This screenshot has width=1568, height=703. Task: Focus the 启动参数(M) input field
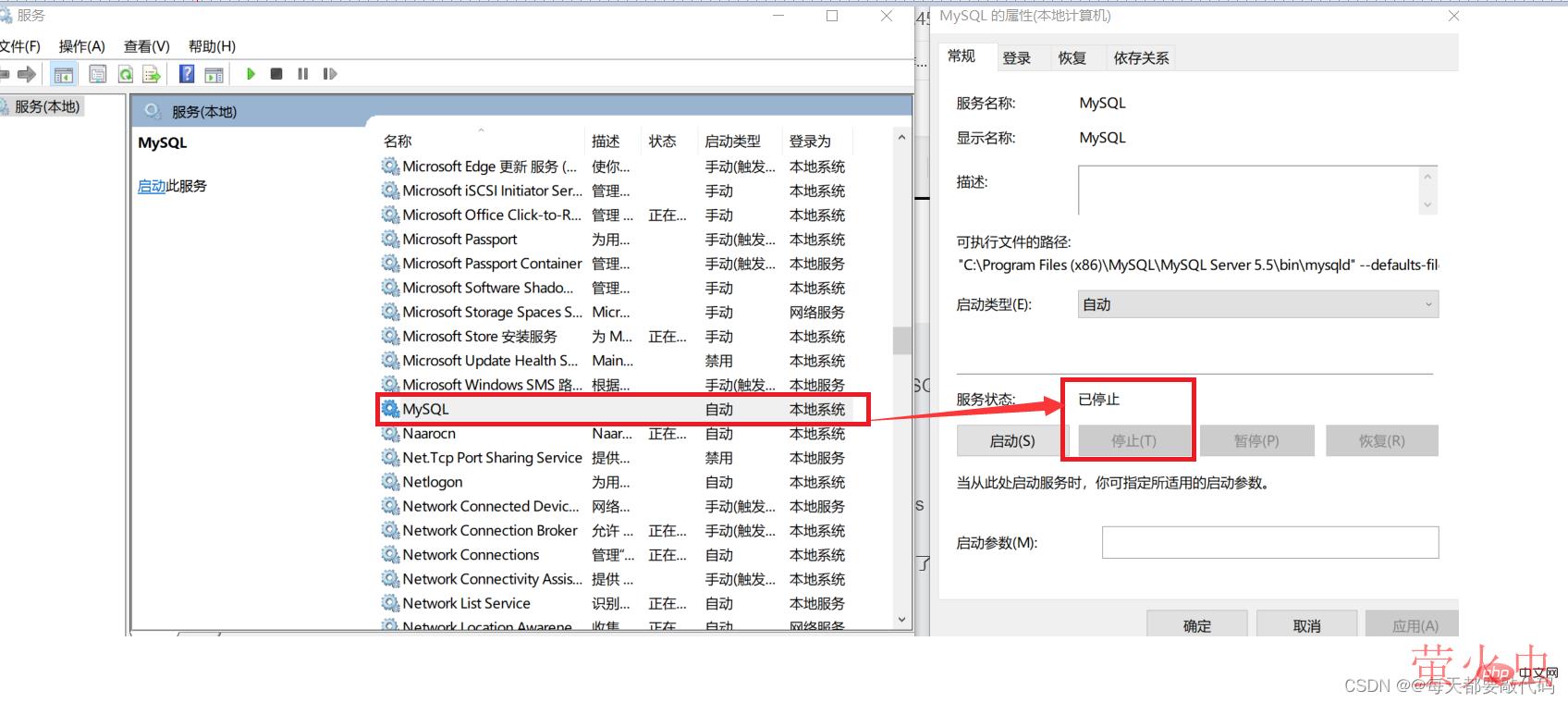click(1270, 542)
